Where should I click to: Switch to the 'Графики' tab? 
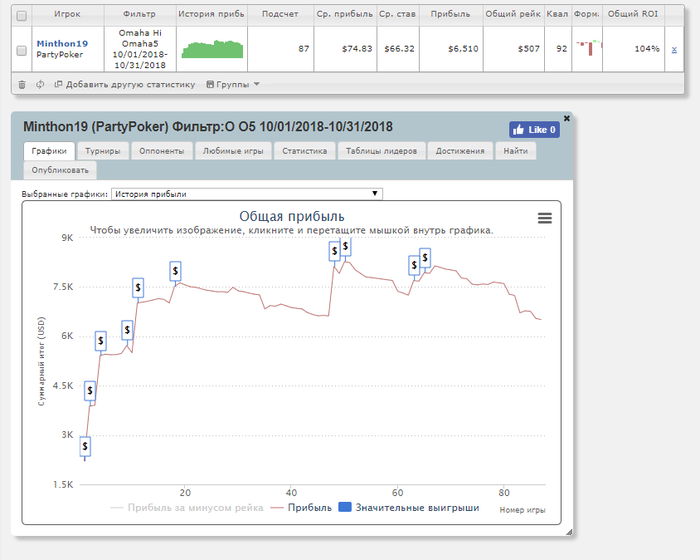tap(49, 151)
